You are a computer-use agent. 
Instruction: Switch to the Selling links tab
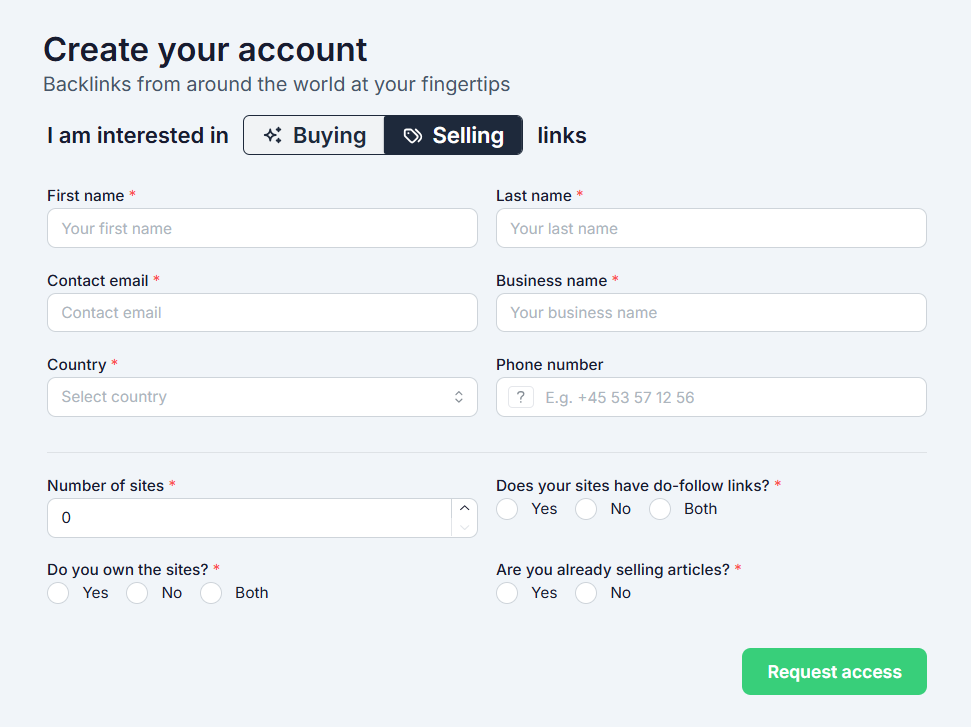(x=453, y=135)
